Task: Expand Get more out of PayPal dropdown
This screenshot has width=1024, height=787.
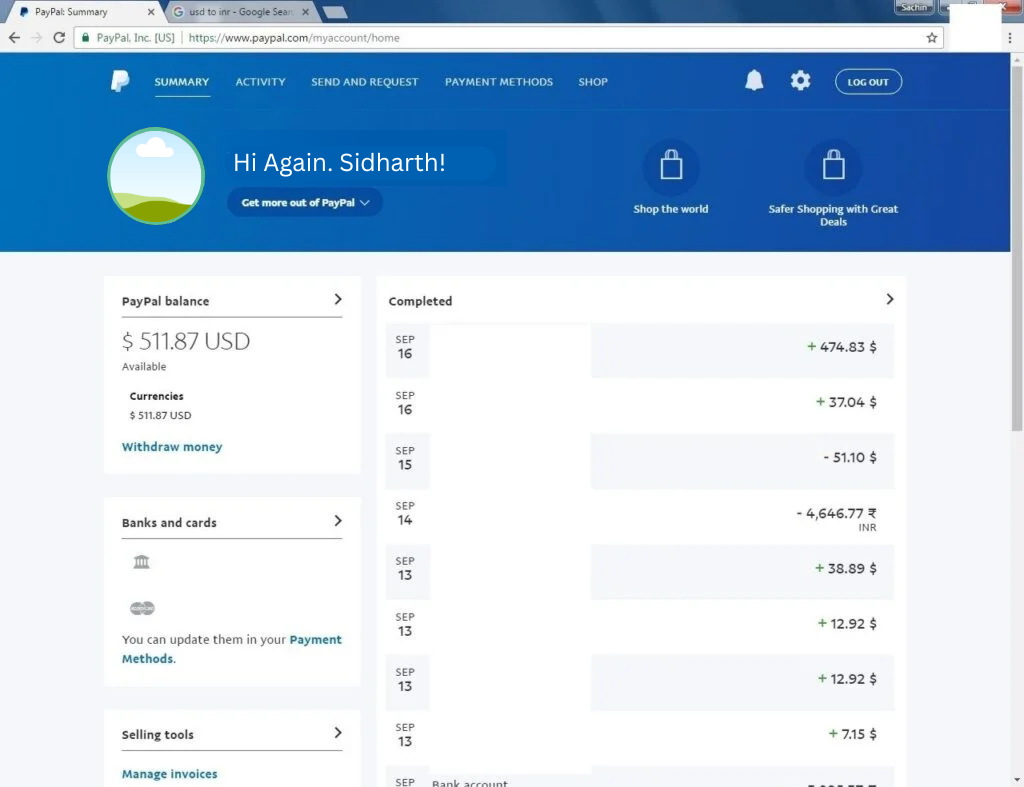Action: click(305, 202)
